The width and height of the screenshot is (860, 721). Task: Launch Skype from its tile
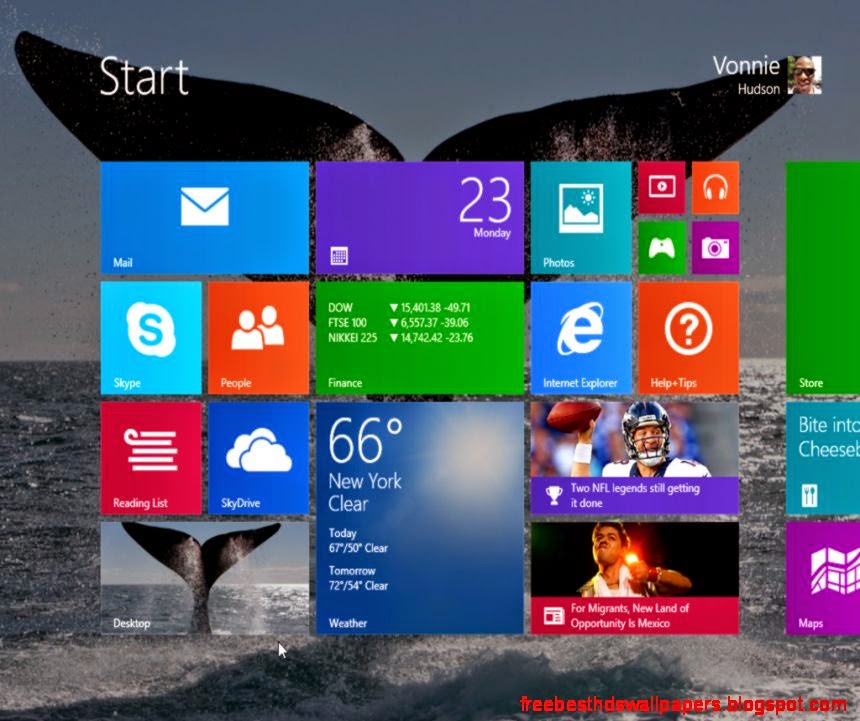click(x=151, y=338)
